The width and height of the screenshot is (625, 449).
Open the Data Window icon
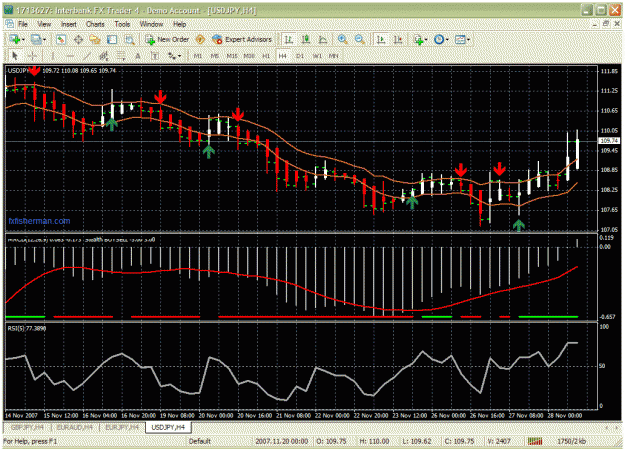78,39
